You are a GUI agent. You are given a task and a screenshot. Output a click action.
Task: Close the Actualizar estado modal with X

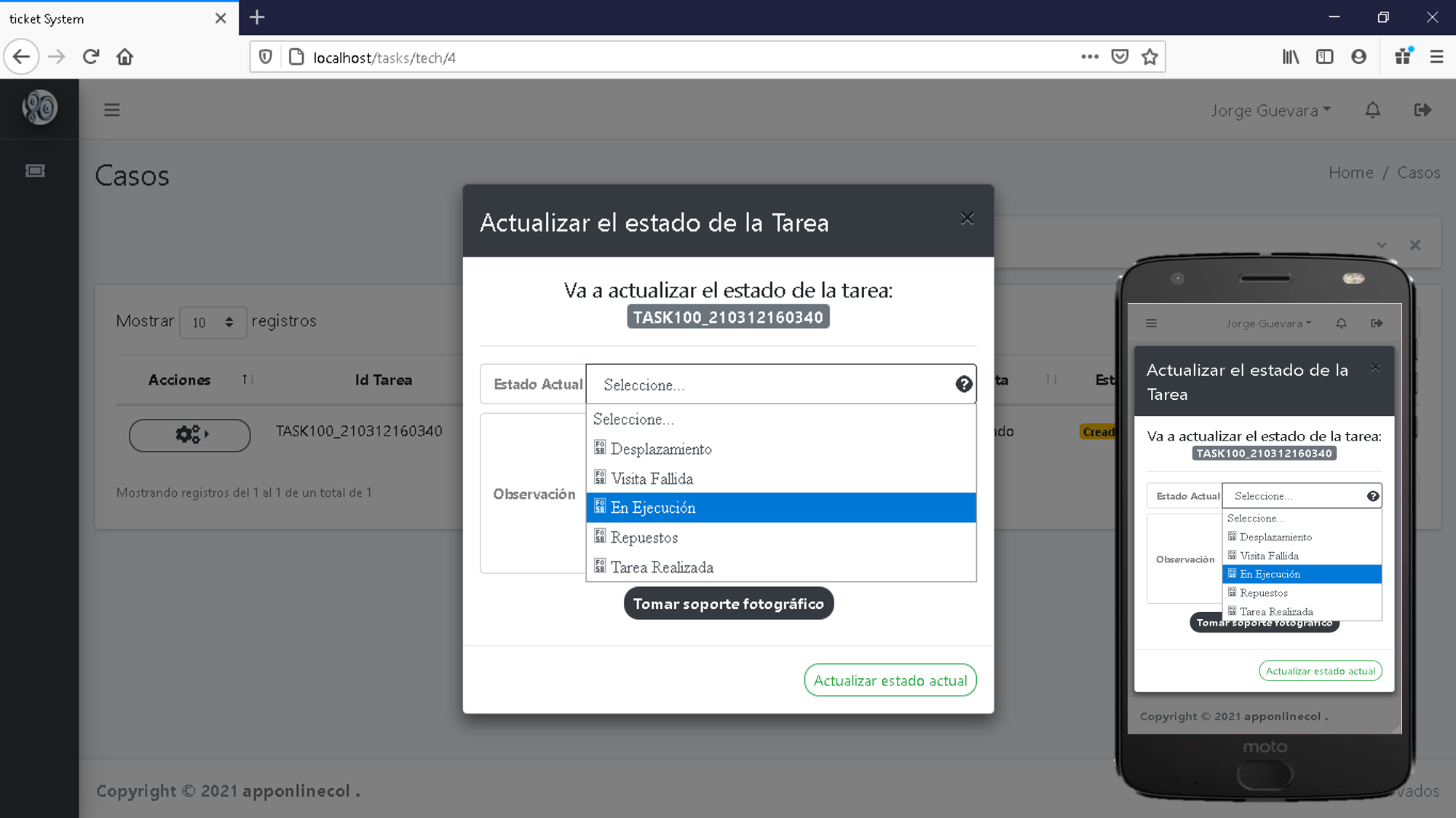967,219
